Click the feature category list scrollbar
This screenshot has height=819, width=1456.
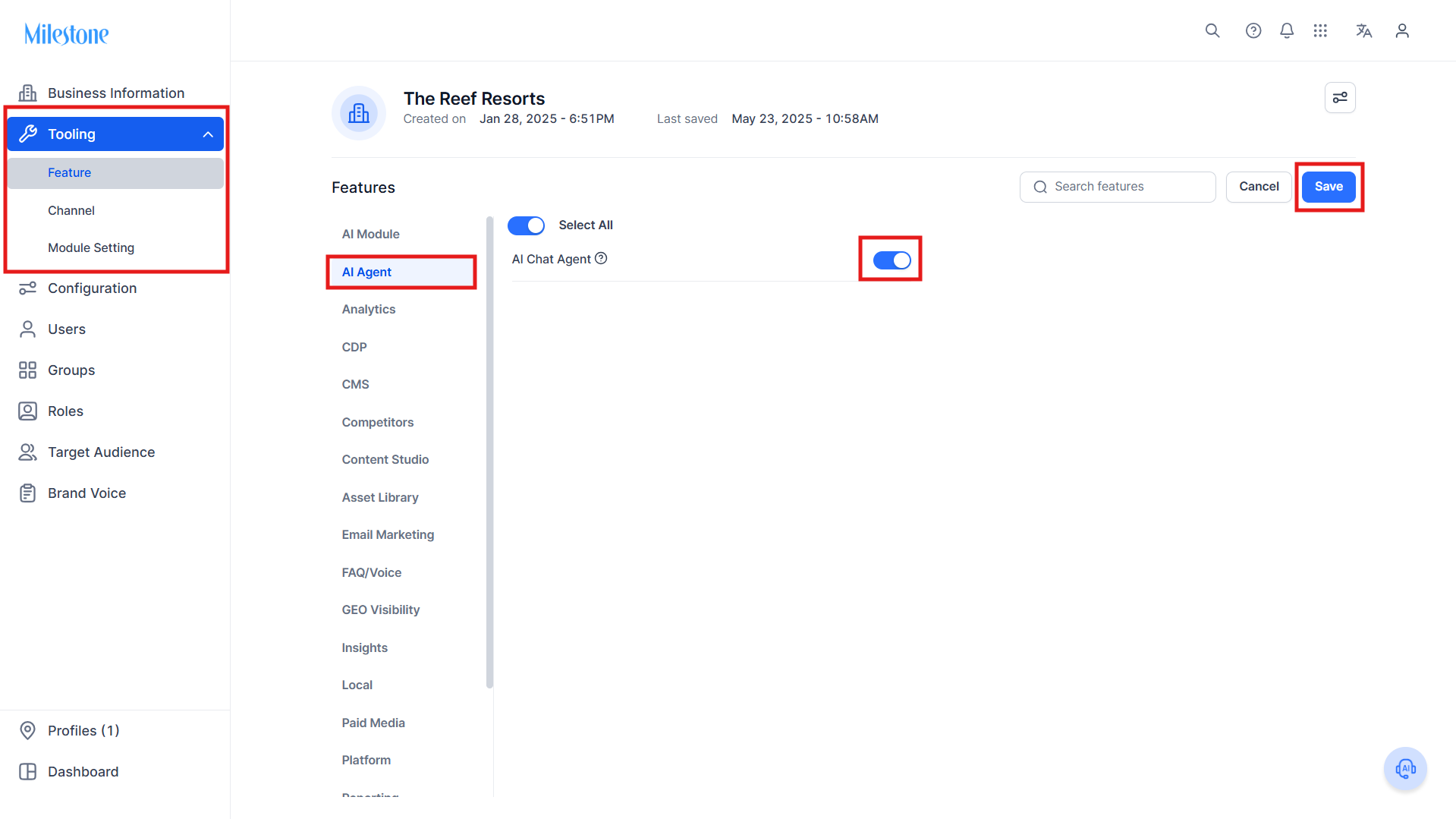[489, 453]
